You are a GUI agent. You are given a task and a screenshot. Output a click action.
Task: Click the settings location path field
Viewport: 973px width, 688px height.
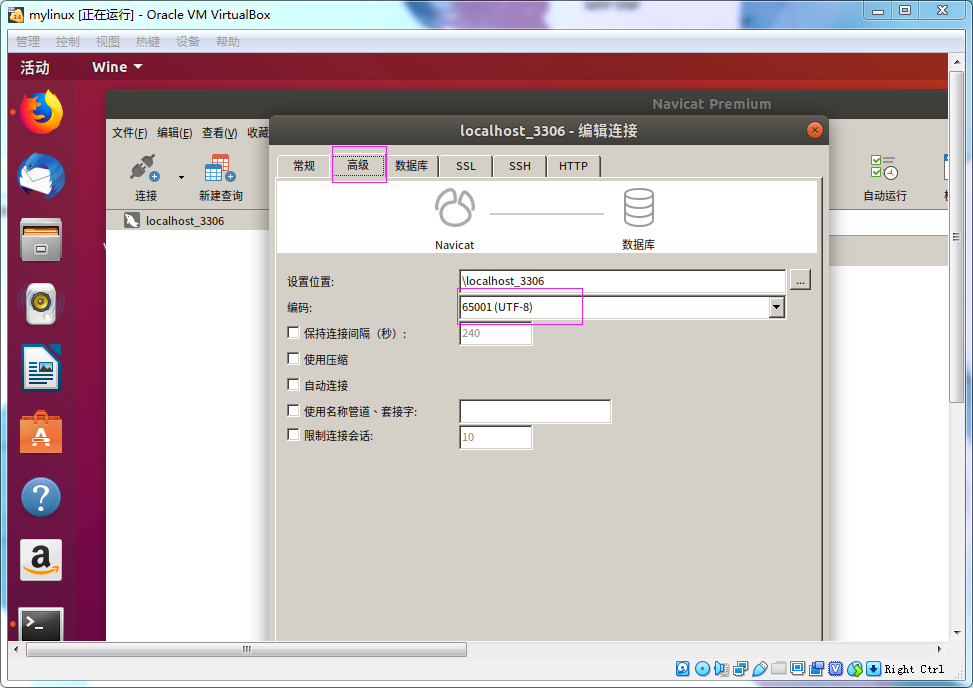click(622, 281)
